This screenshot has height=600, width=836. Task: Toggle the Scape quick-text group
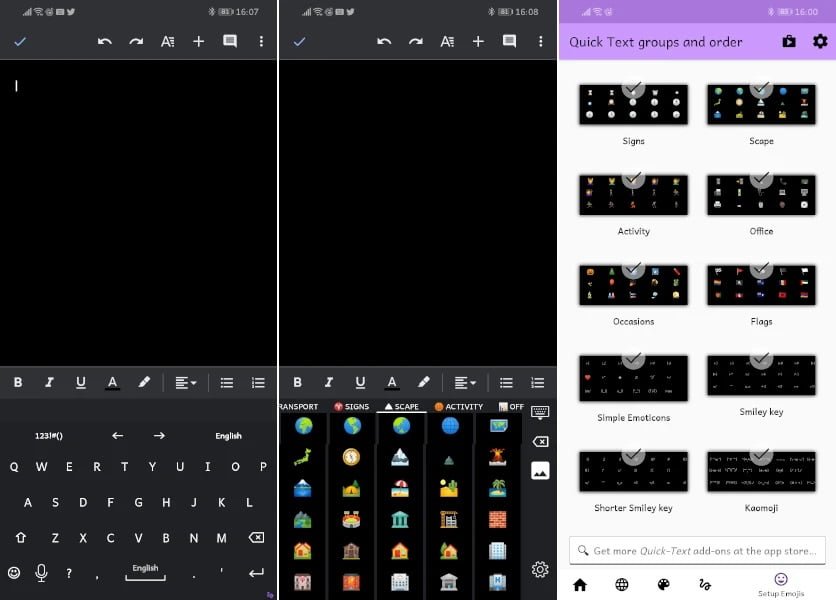pos(761,105)
